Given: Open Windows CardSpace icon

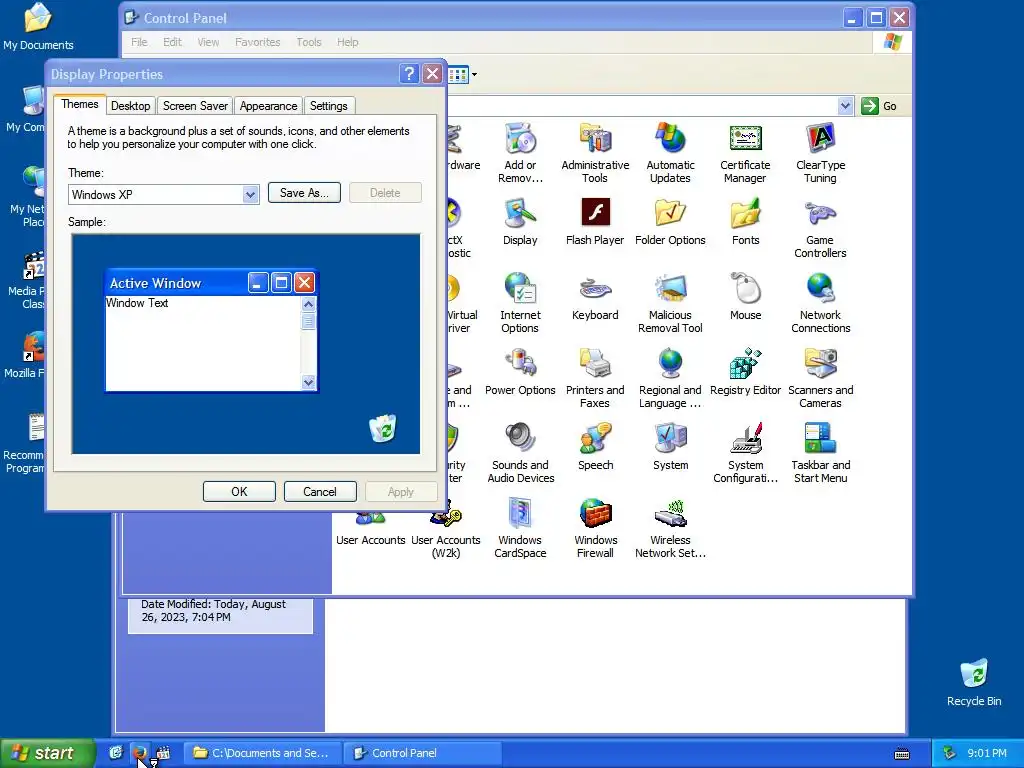Looking at the screenshot, I should click(x=520, y=528).
